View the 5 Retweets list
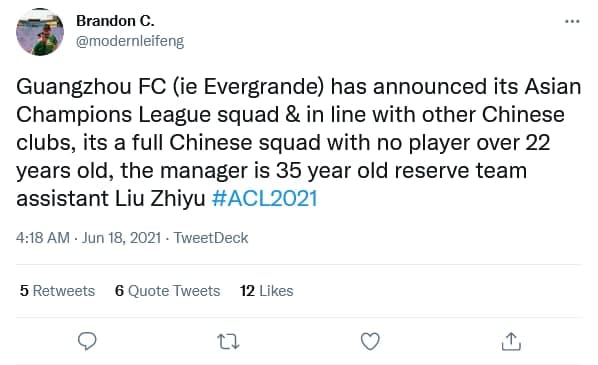 (x=57, y=291)
